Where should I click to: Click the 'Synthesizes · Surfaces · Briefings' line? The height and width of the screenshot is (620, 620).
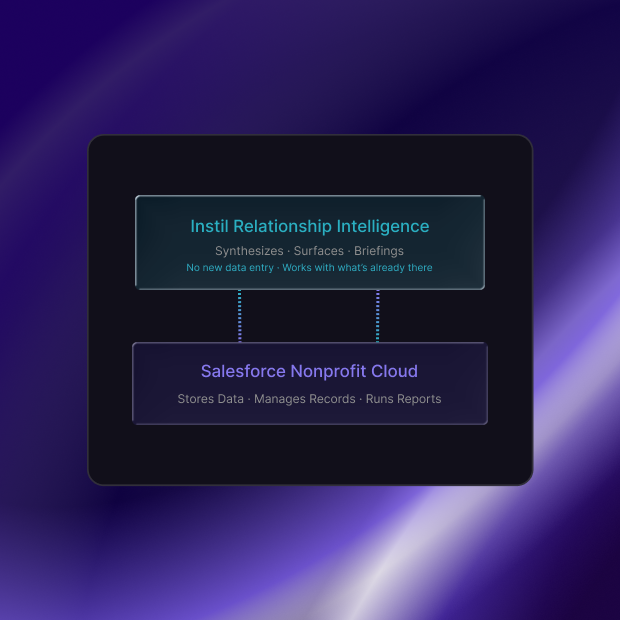pyautogui.click(x=309, y=251)
